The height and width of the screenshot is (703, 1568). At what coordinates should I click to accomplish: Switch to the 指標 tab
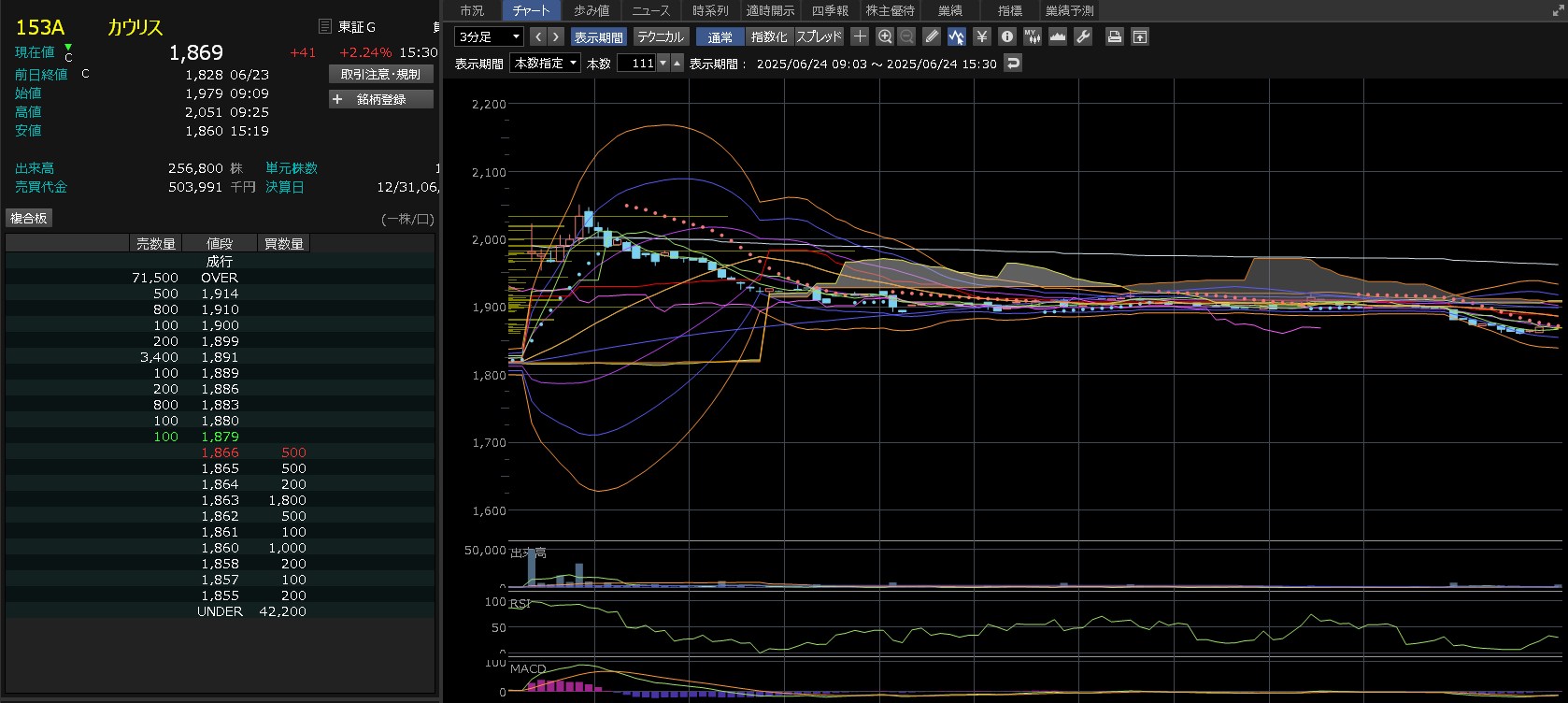1009,10
